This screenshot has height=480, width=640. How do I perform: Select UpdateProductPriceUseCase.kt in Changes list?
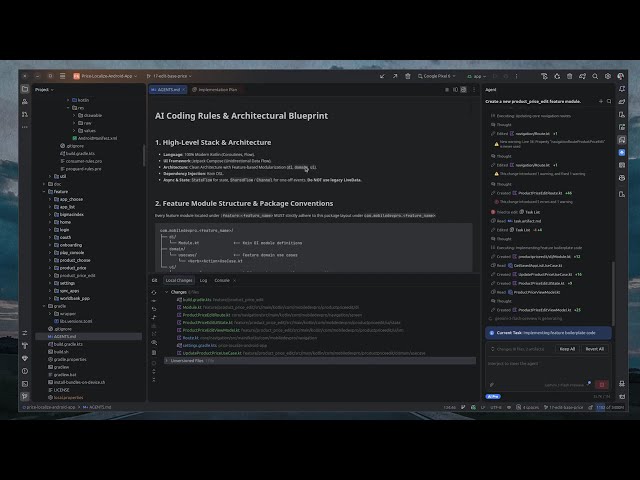tap(212, 353)
